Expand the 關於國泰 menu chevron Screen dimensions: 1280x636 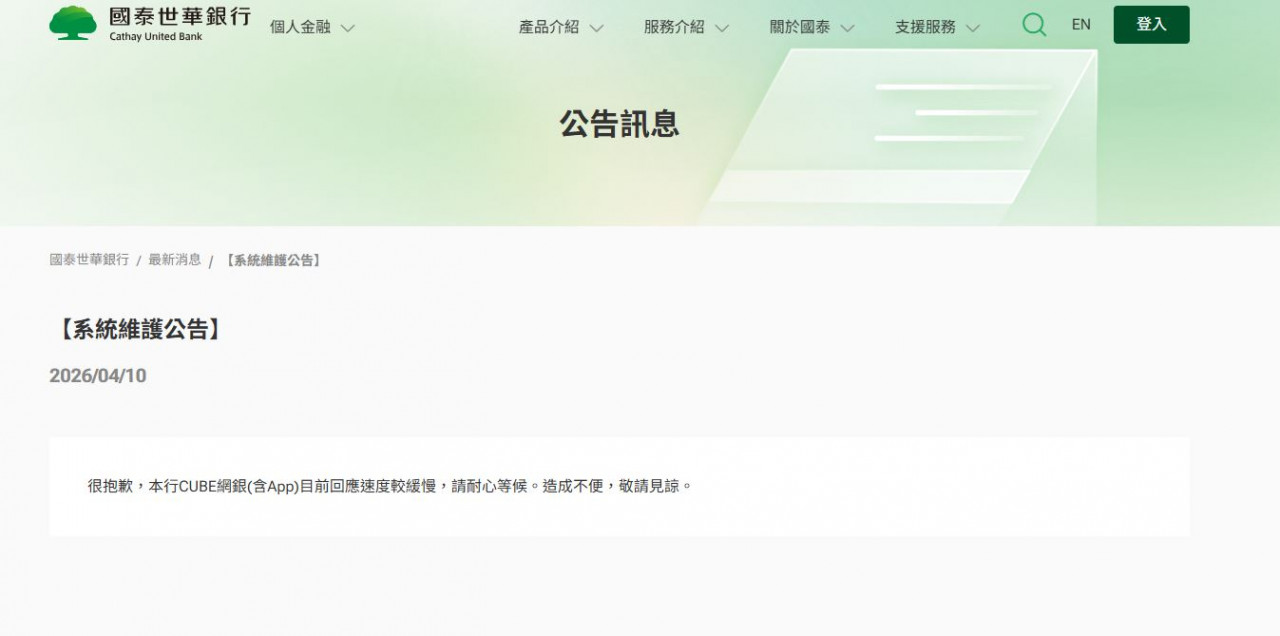pyautogui.click(x=847, y=29)
